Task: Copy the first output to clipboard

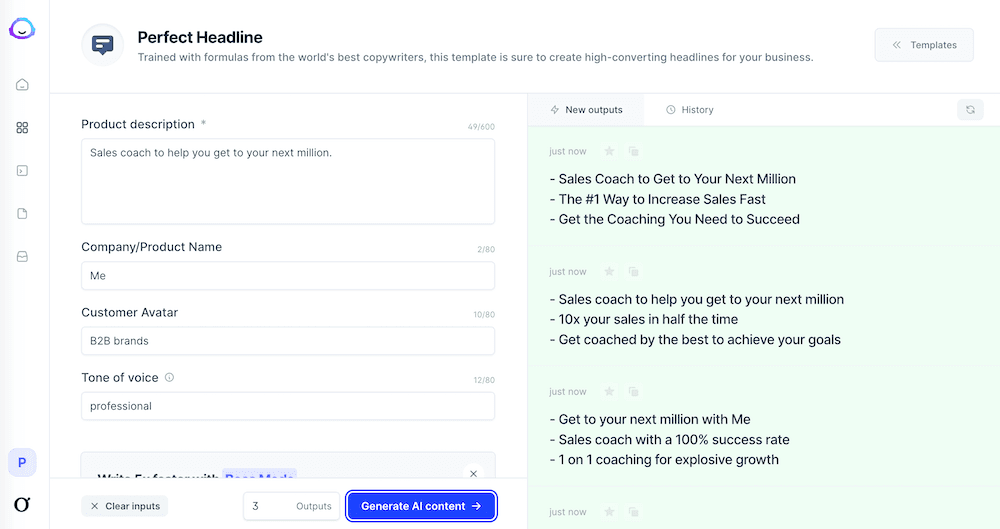Action: tap(633, 152)
